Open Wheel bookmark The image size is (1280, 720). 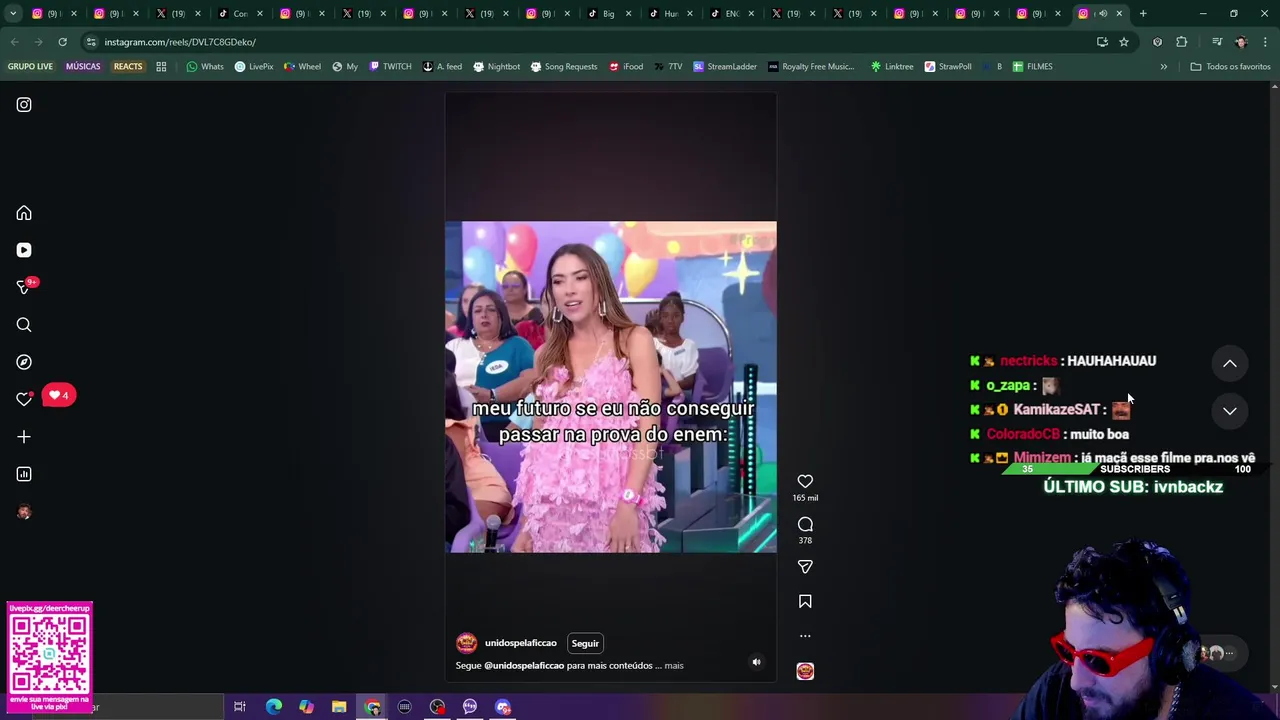(302, 66)
